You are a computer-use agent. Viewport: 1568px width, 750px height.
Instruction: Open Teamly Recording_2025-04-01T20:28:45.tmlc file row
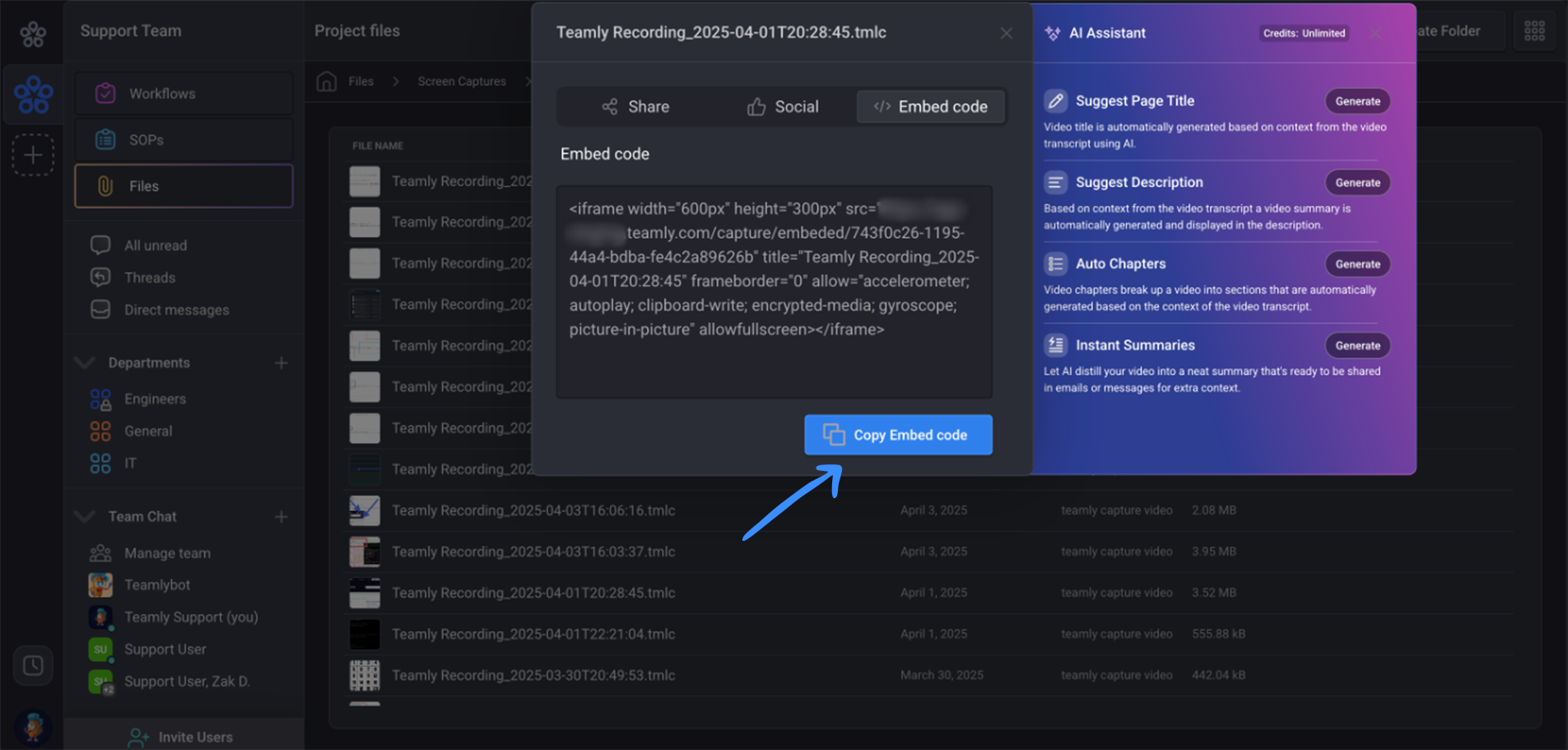coord(930,593)
